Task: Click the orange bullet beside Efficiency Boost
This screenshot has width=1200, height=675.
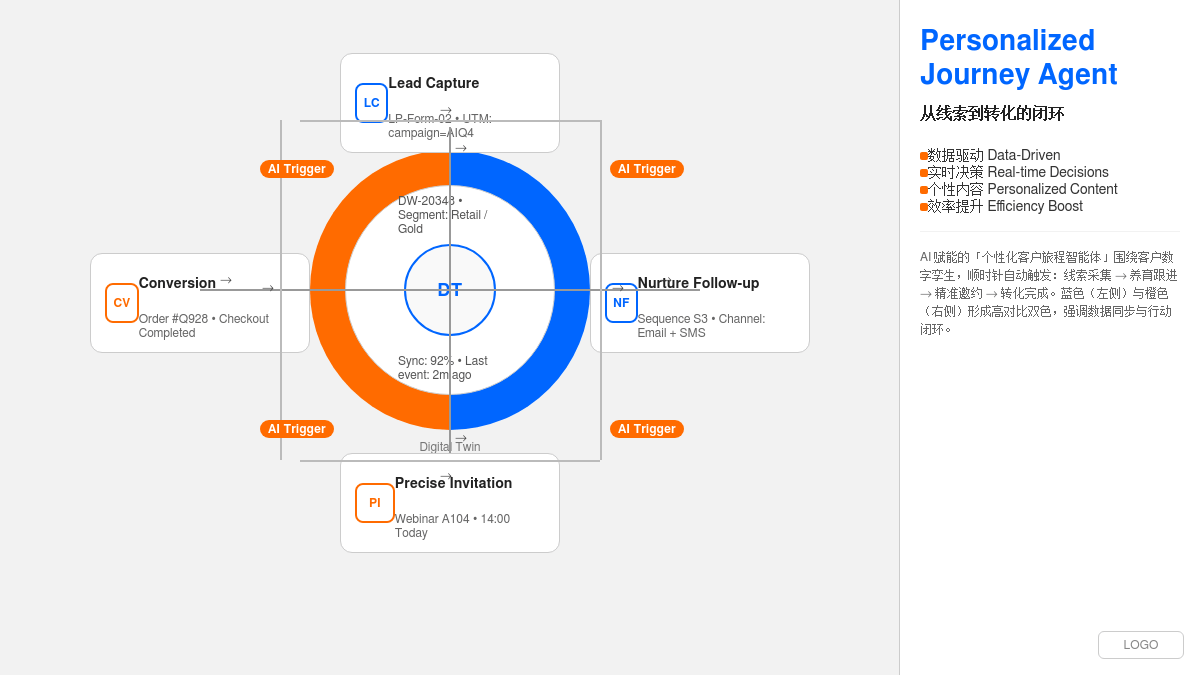Action: (924, 207)
